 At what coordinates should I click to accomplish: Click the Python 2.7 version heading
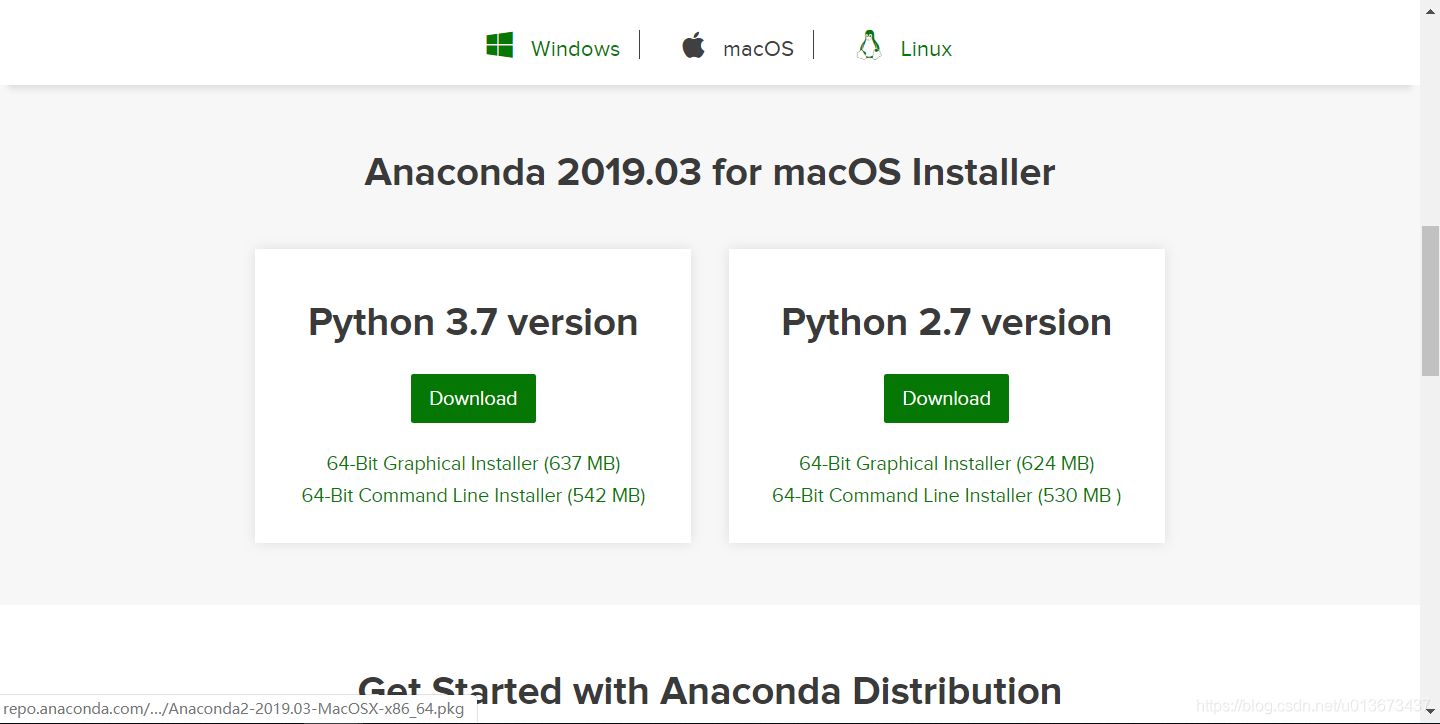[x=946, y=322]
